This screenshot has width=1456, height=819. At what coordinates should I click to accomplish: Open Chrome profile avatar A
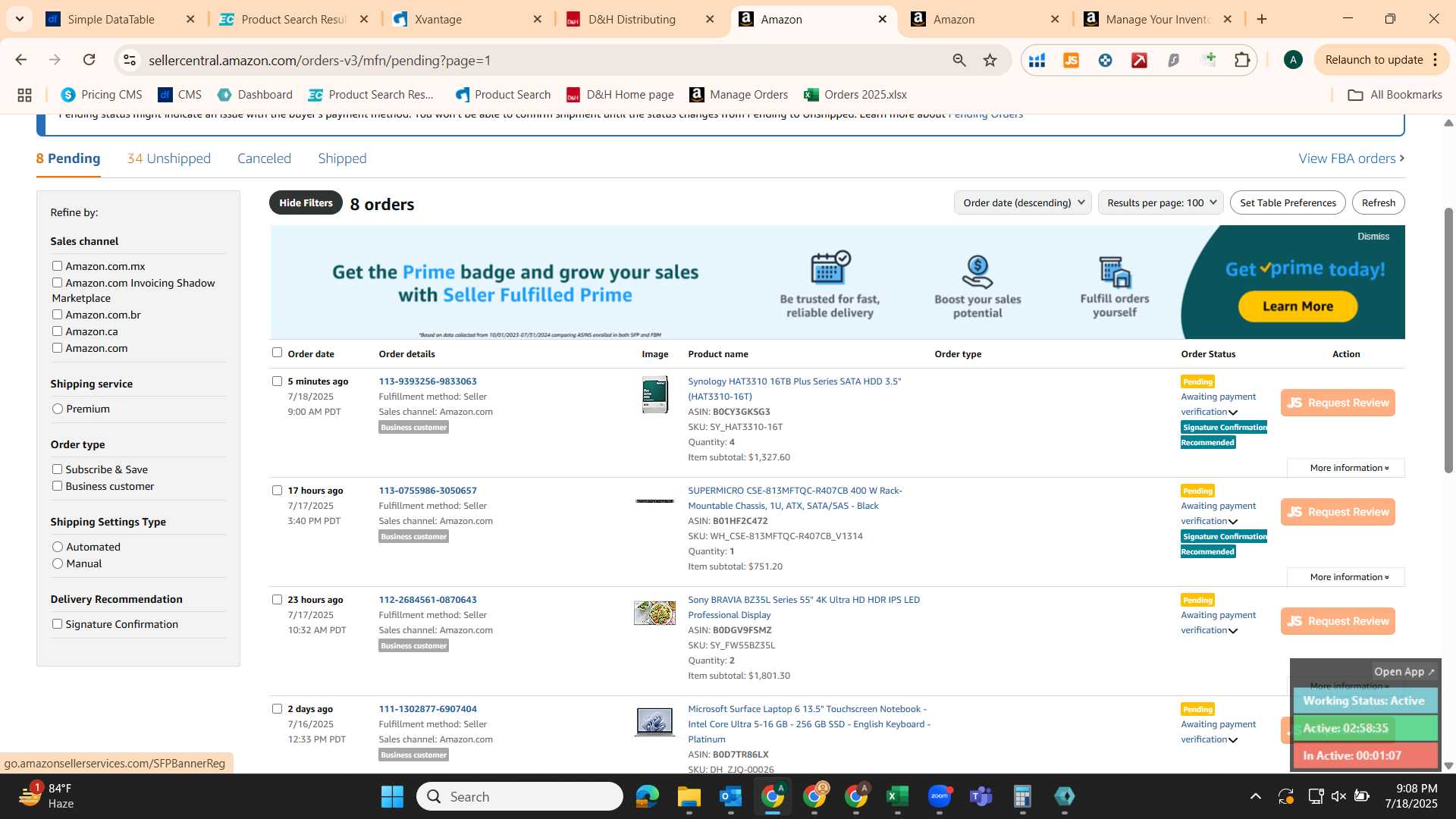click(1293, 60)
